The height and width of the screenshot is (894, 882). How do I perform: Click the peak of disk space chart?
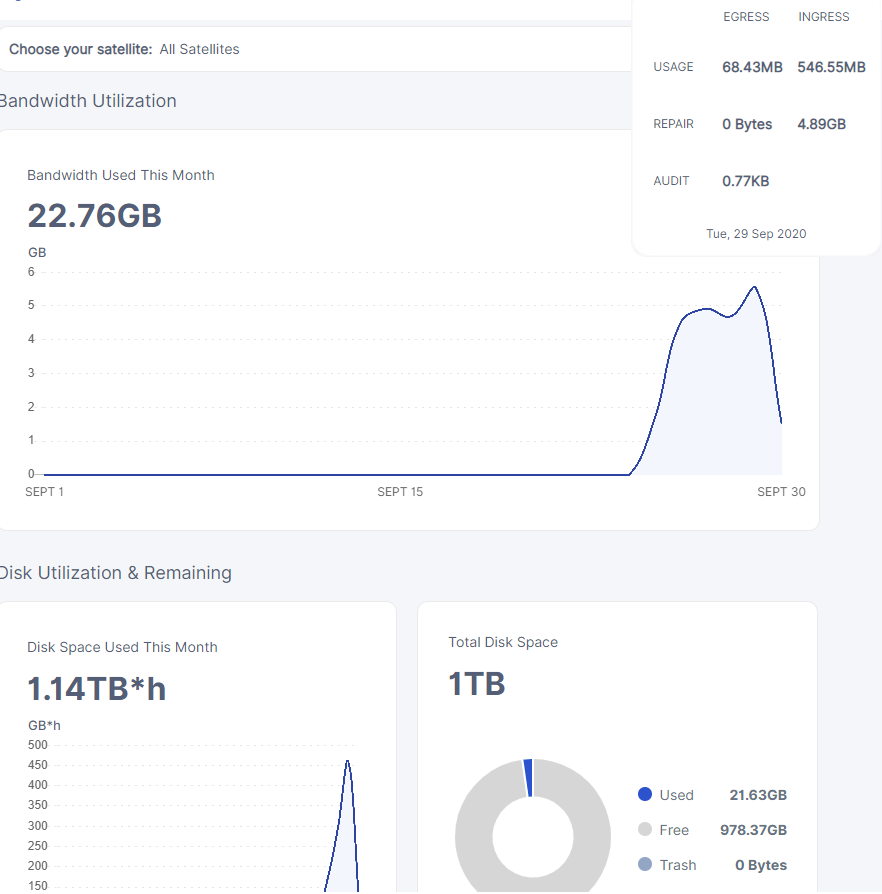[347, 762]
